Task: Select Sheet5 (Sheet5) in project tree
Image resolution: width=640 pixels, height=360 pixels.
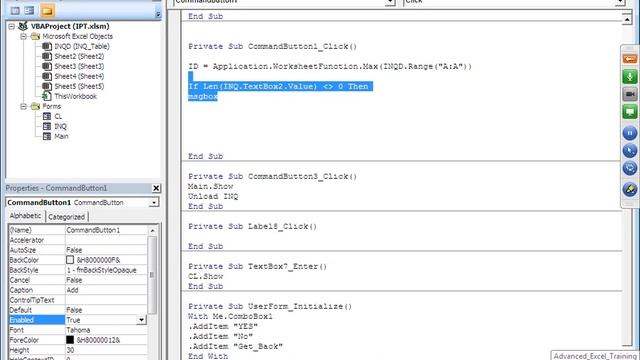Action: [x=79, y=86]
